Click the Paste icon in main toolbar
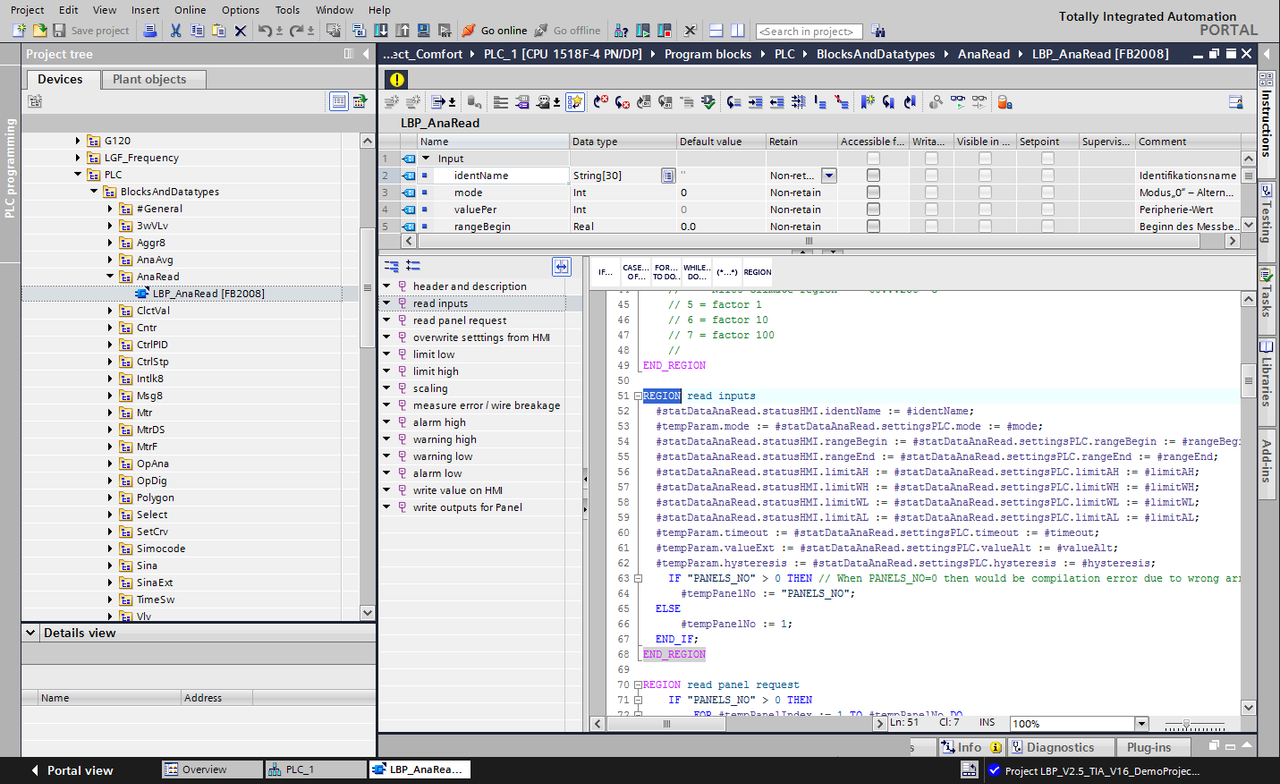The width and height of the screenshot is (1280, 784). click(x=218, y=31)
